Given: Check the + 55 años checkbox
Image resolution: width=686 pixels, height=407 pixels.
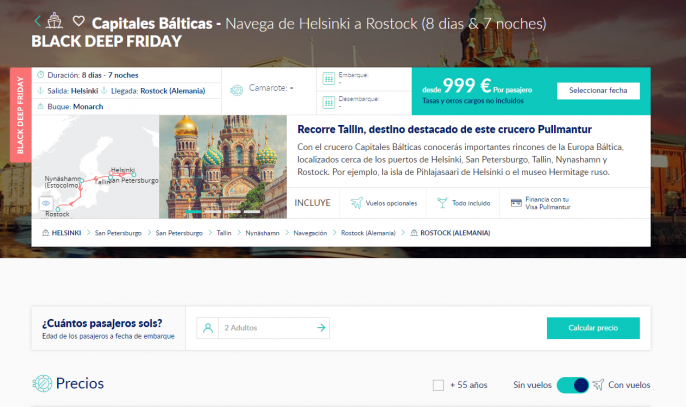Looking at the screenshot, I should tap(438, 385).
